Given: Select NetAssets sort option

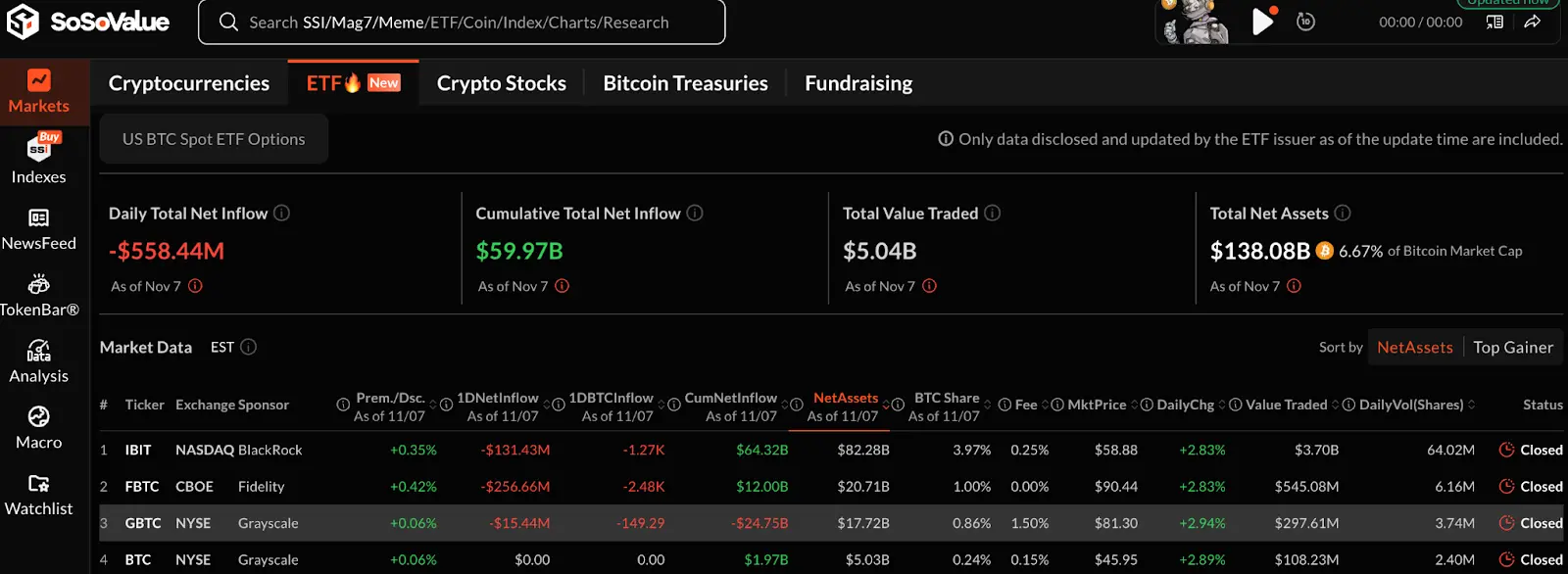Looking at the screenshot, I should [x=1414, y=347].
